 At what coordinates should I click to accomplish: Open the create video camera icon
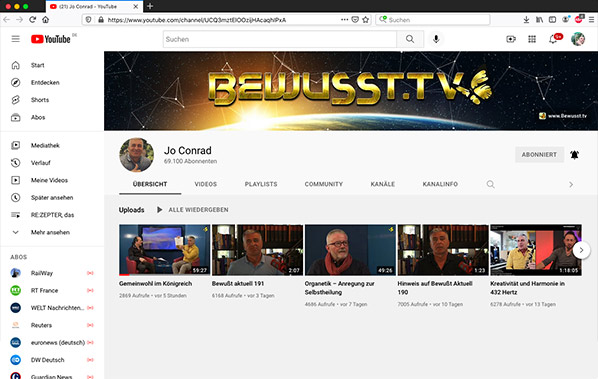(511, 39)
